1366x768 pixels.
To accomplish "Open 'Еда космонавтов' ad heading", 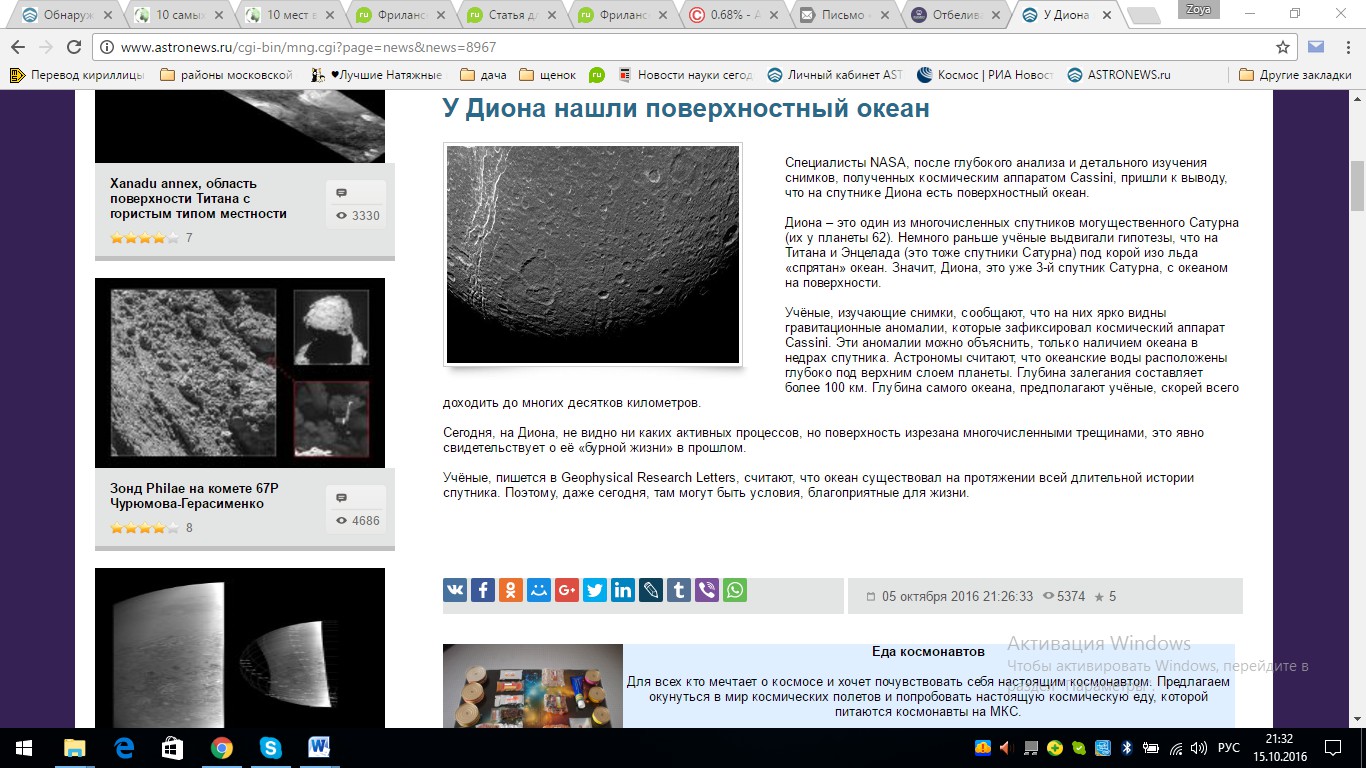I will [928, 651].
